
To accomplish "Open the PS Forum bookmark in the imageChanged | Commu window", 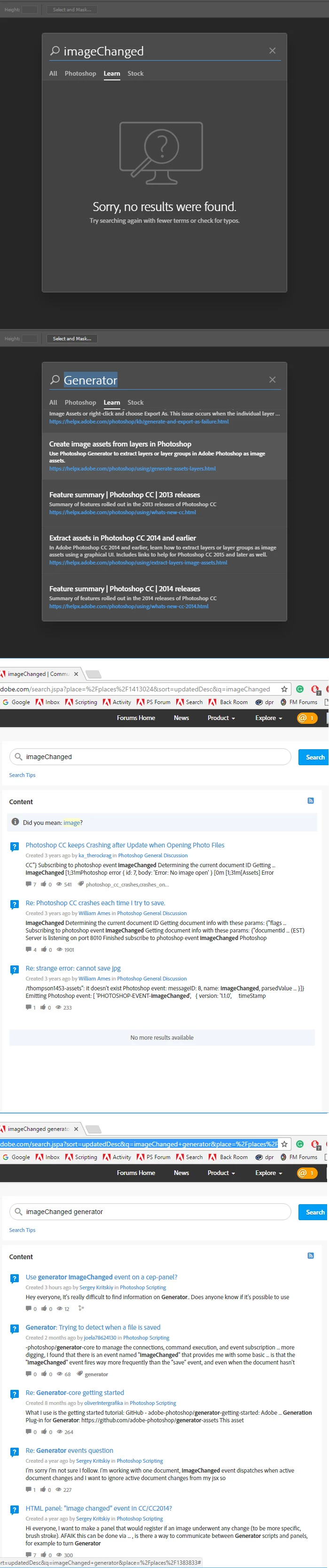I will click(154, 702).
